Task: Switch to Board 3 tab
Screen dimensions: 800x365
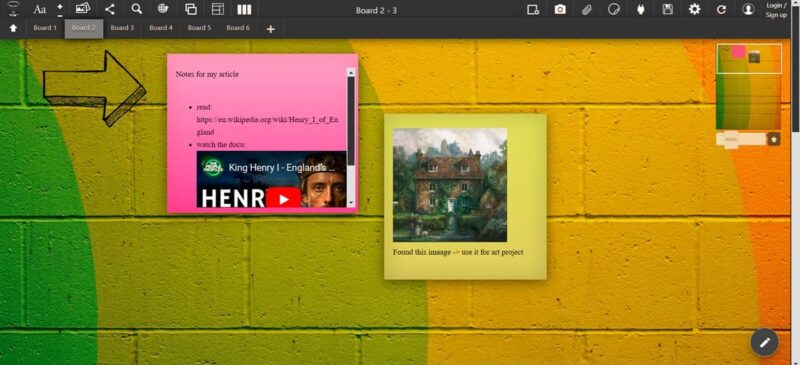Action: coord(122,28)
